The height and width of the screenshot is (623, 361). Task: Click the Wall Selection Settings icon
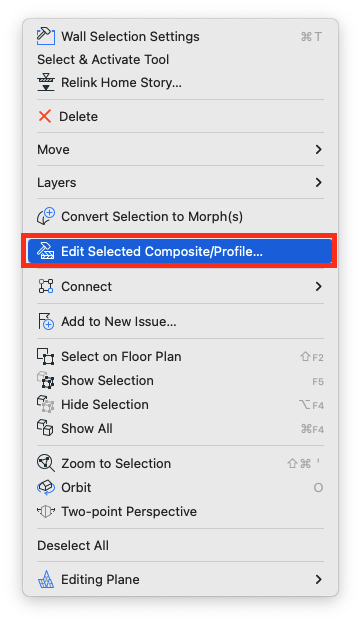(x=46, y=36)
